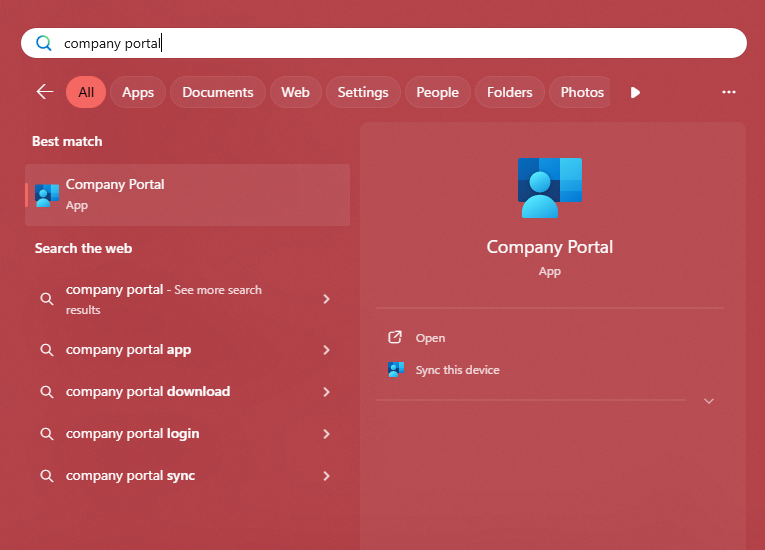The width and height of the screenshot is (765, 550).
Task: Click Company Portal icon in Best match
Action: tap(47, 195)
